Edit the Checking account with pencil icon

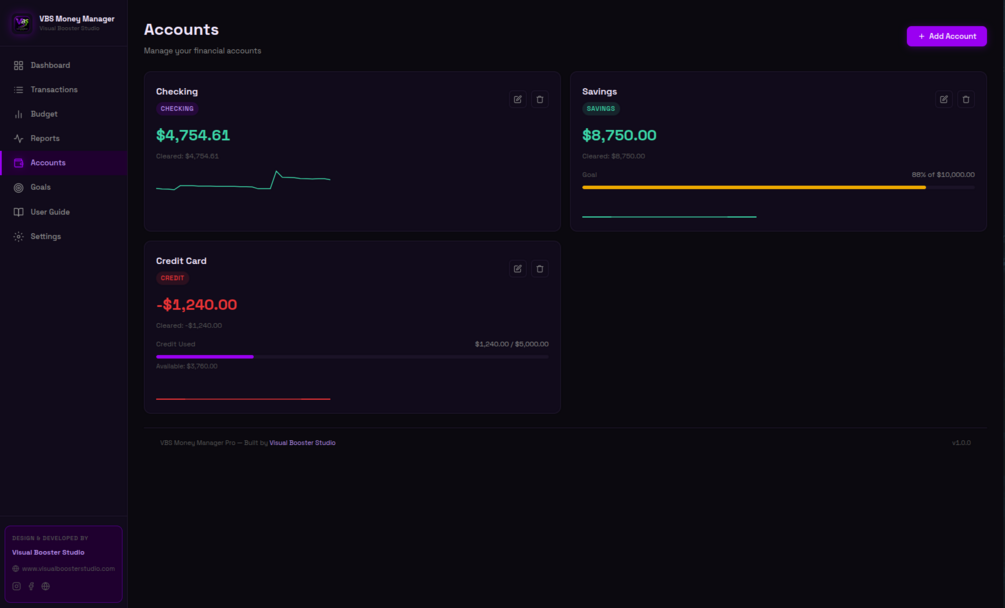[517, 99]
